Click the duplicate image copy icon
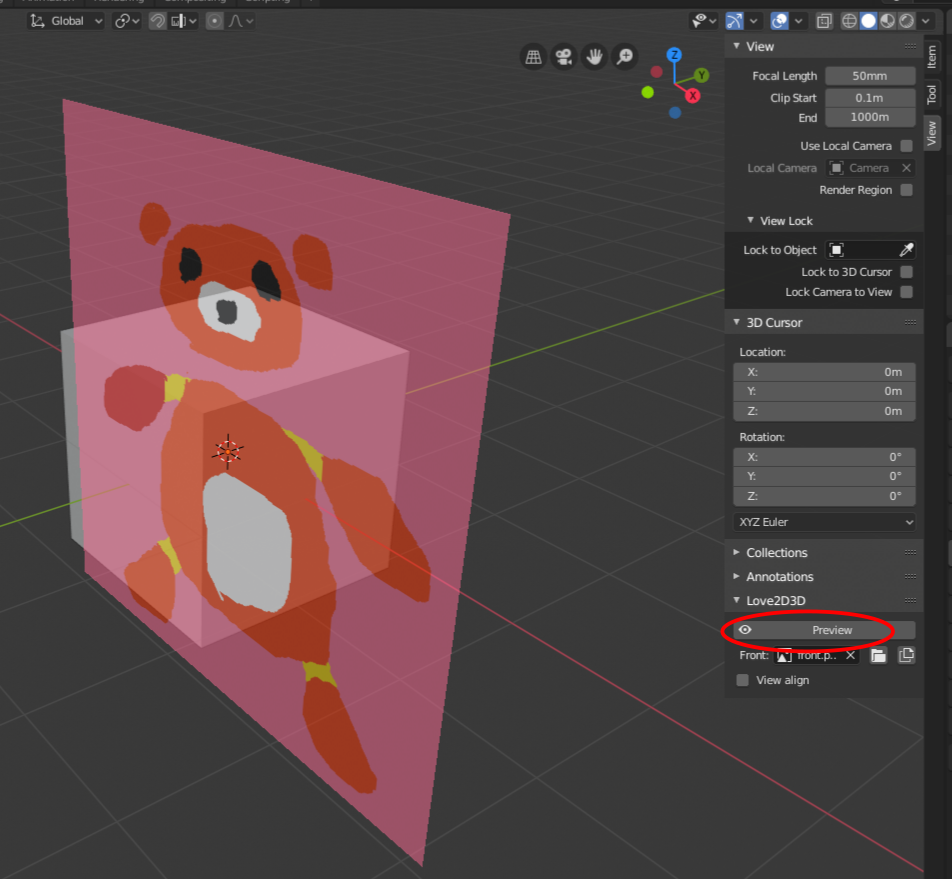 click(906, 656)
